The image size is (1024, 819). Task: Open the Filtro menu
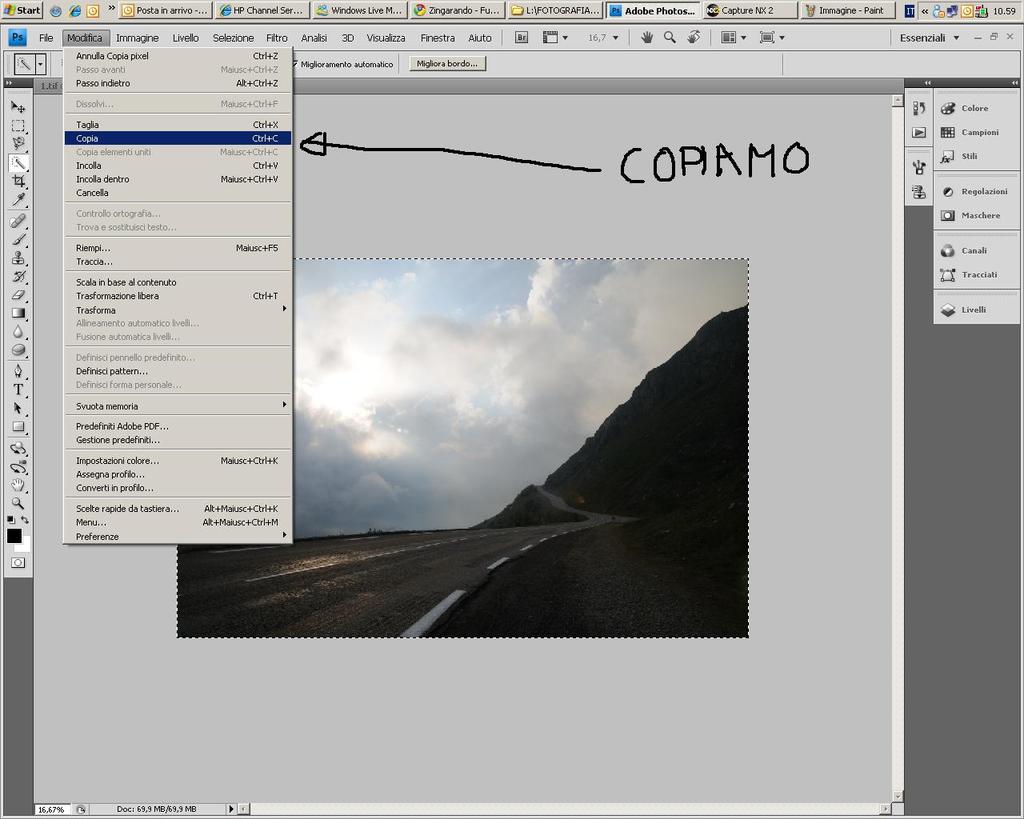point(276,38)
